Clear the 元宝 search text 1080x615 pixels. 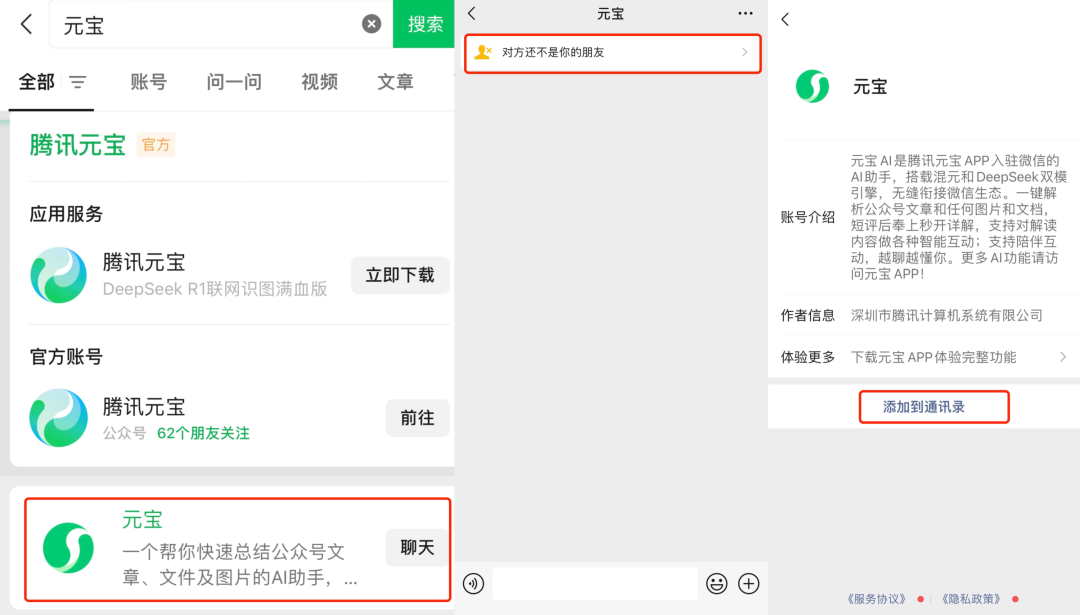point(371,24)
